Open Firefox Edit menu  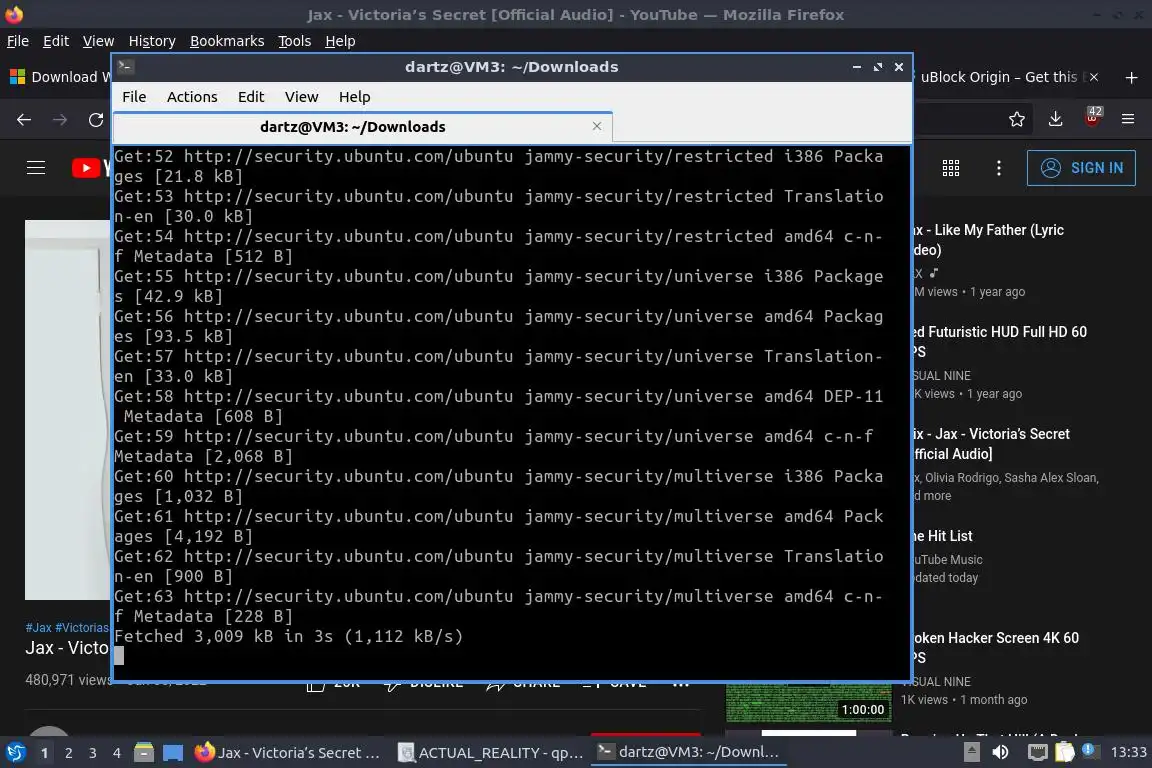tap(56, 41)
